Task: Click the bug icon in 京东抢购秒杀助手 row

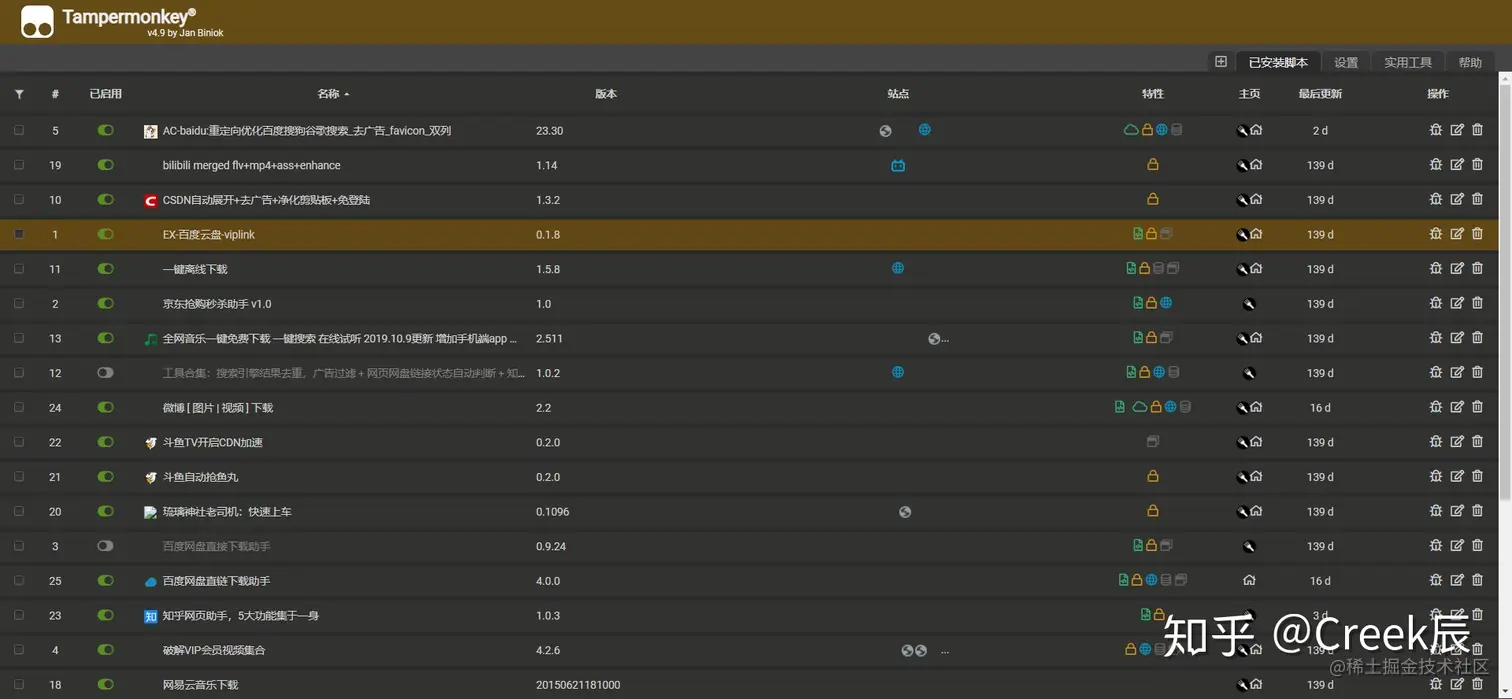Action: pos(1436,303)
